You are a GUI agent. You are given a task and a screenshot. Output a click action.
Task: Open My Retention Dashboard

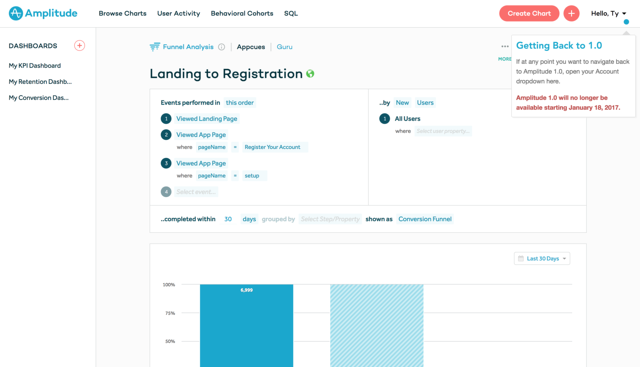(x=40, y=82)
